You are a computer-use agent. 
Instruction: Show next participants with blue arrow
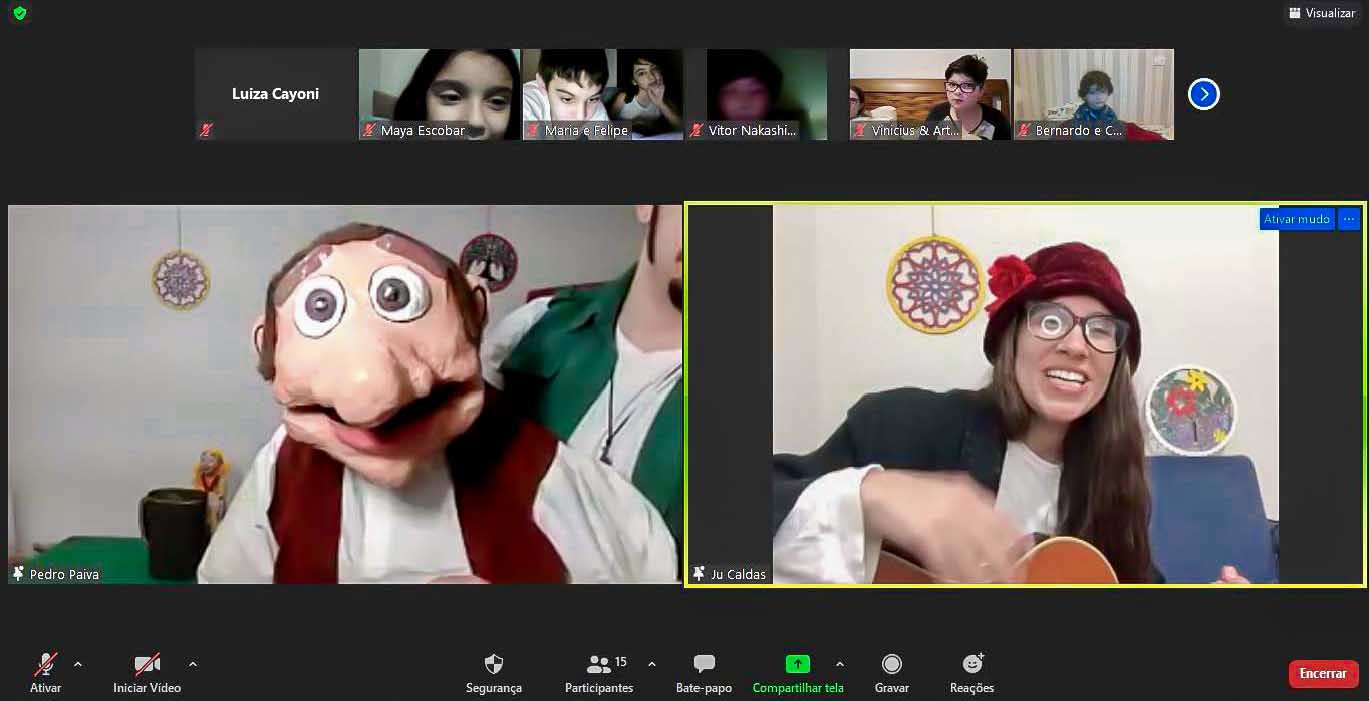[1203, 94]
